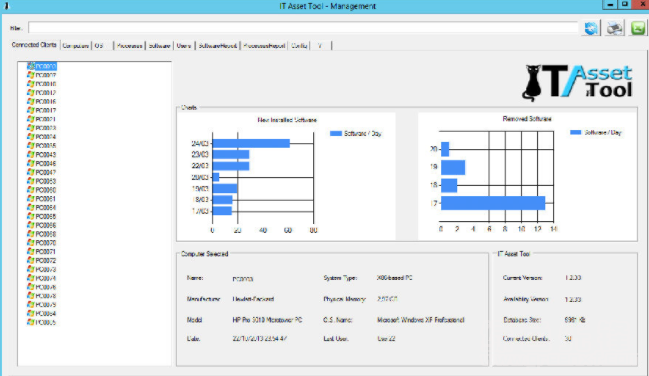Select client PC0047 in the list
The image size is (649, 376).
tap(41, 172)
